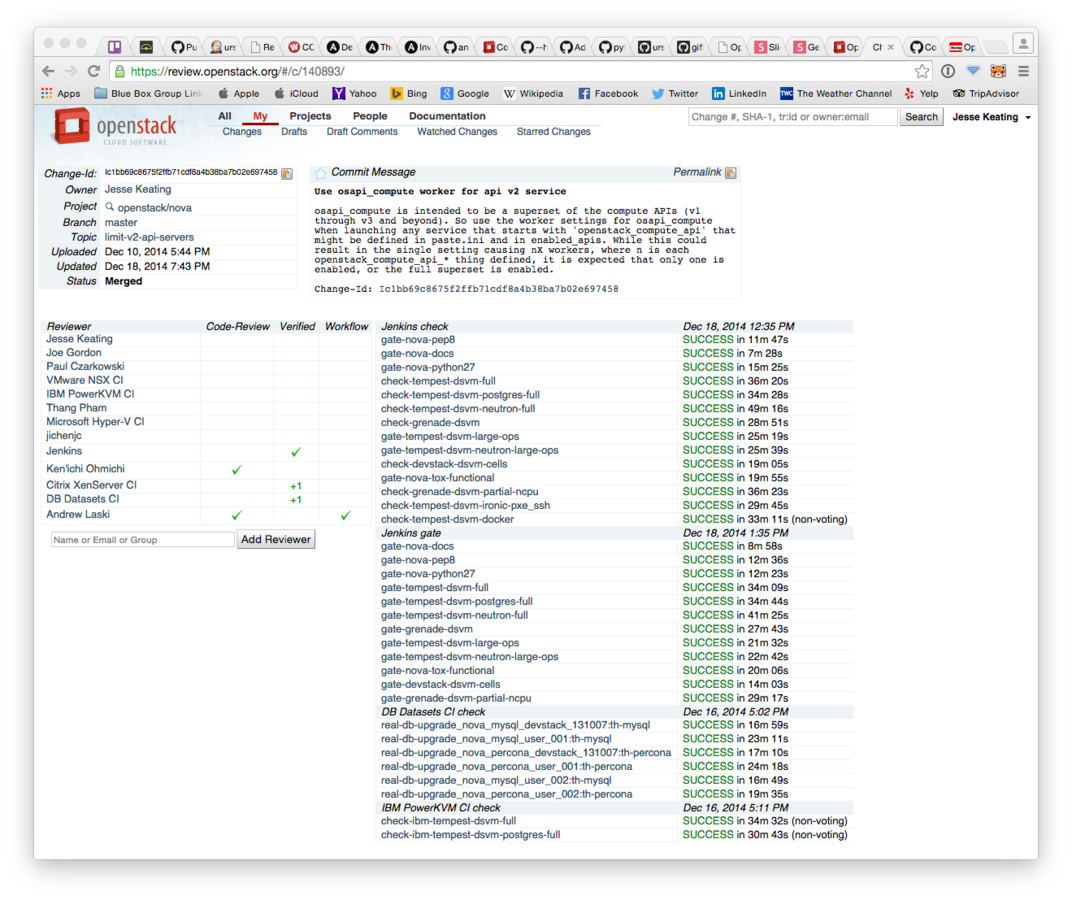Image resolution: width=1072 pixels, height=900 pixels.
Task: Open real-db-upgrade_nova_mysql_user_001:th-mysql job link
Action: coord(496,739)
